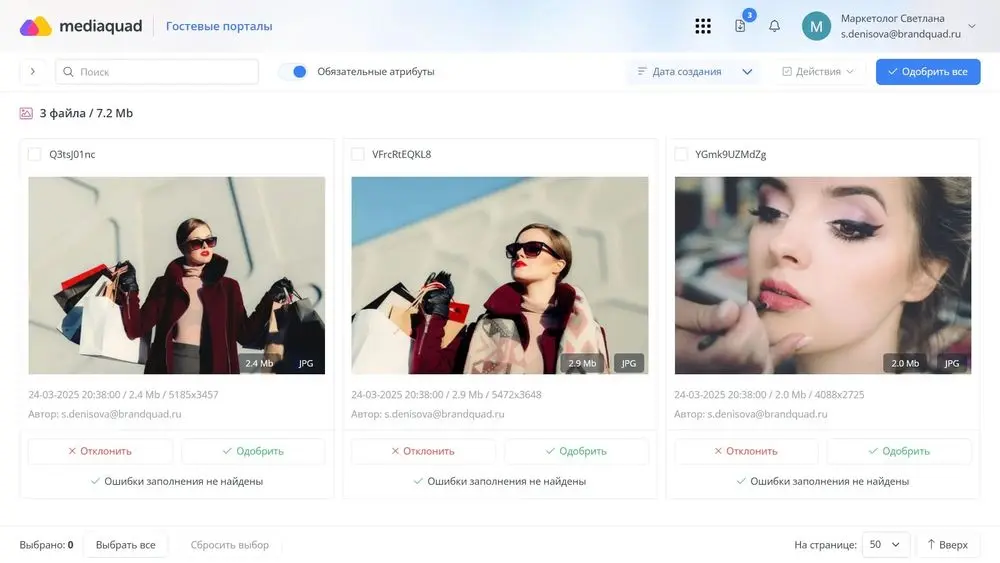
Task: Approve file VFrcRtEQKL8 with 'Одобрить'
Action: tap(577, 451)
